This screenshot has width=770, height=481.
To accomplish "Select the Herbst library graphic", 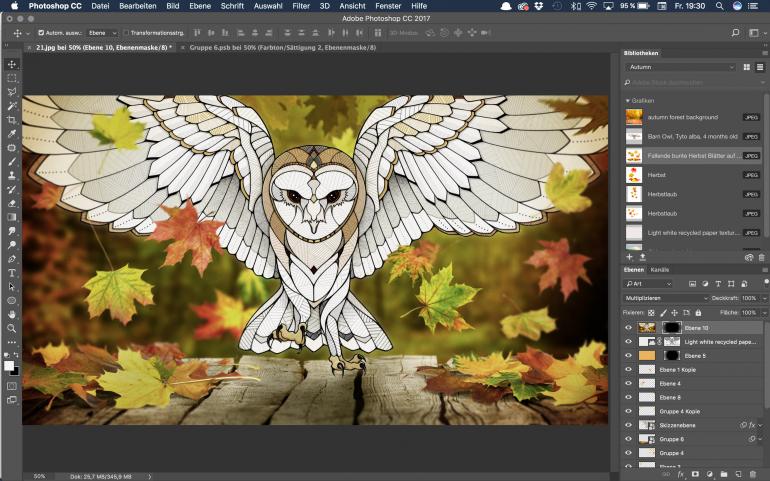I will click(x=693, y=175).
